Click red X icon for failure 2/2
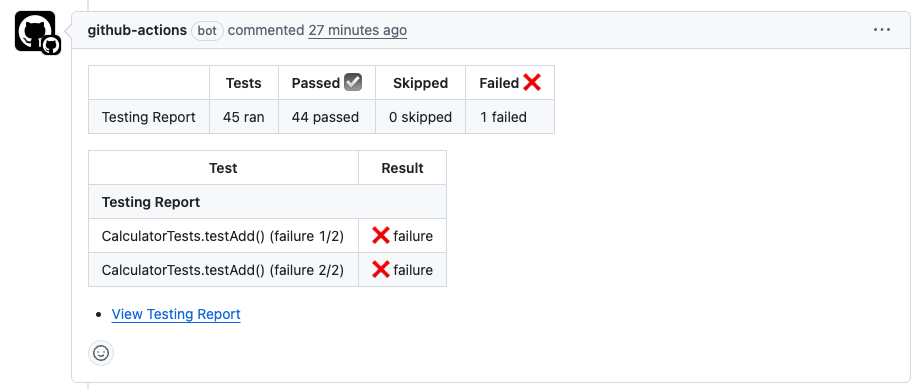Viewport: 921px width, 389px height. coord(381,270)
